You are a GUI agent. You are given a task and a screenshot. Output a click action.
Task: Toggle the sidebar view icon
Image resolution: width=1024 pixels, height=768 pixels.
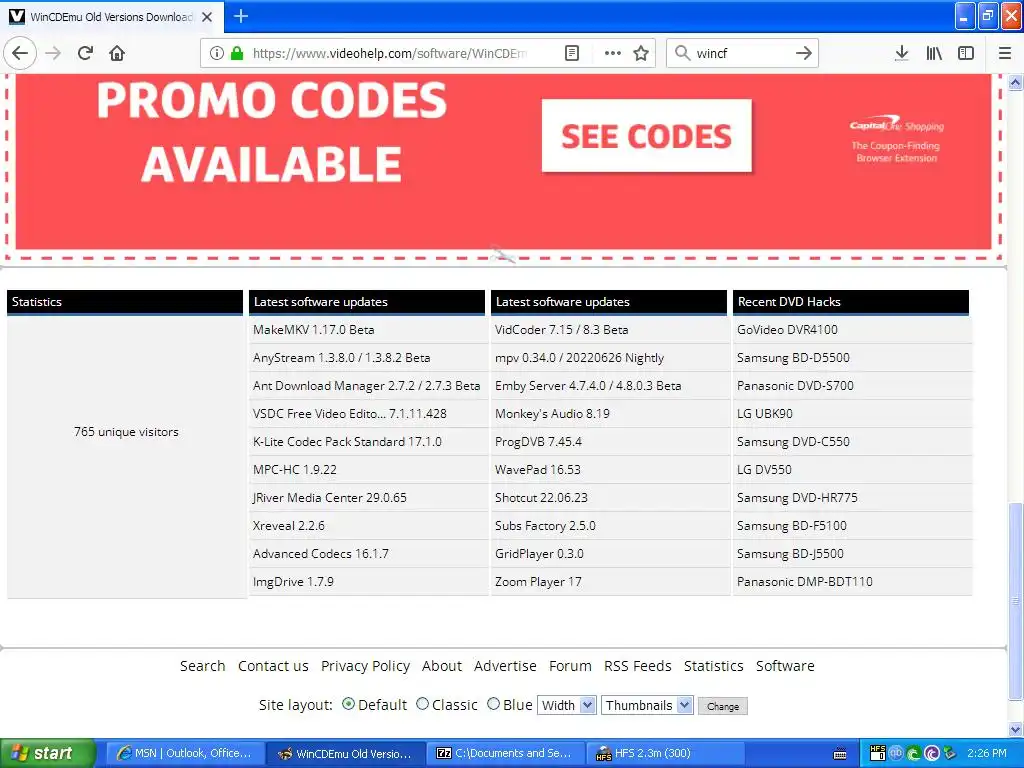tap(966, 53)
